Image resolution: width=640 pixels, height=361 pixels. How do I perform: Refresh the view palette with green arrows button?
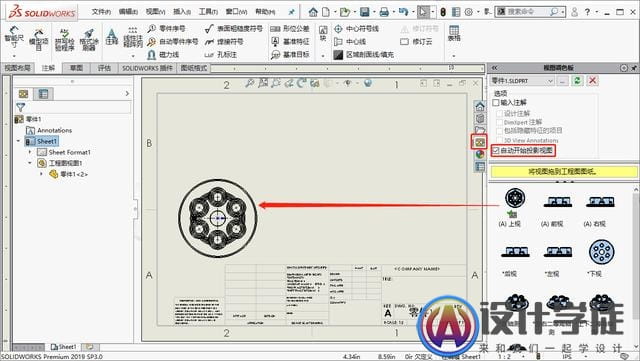point(577,80)
